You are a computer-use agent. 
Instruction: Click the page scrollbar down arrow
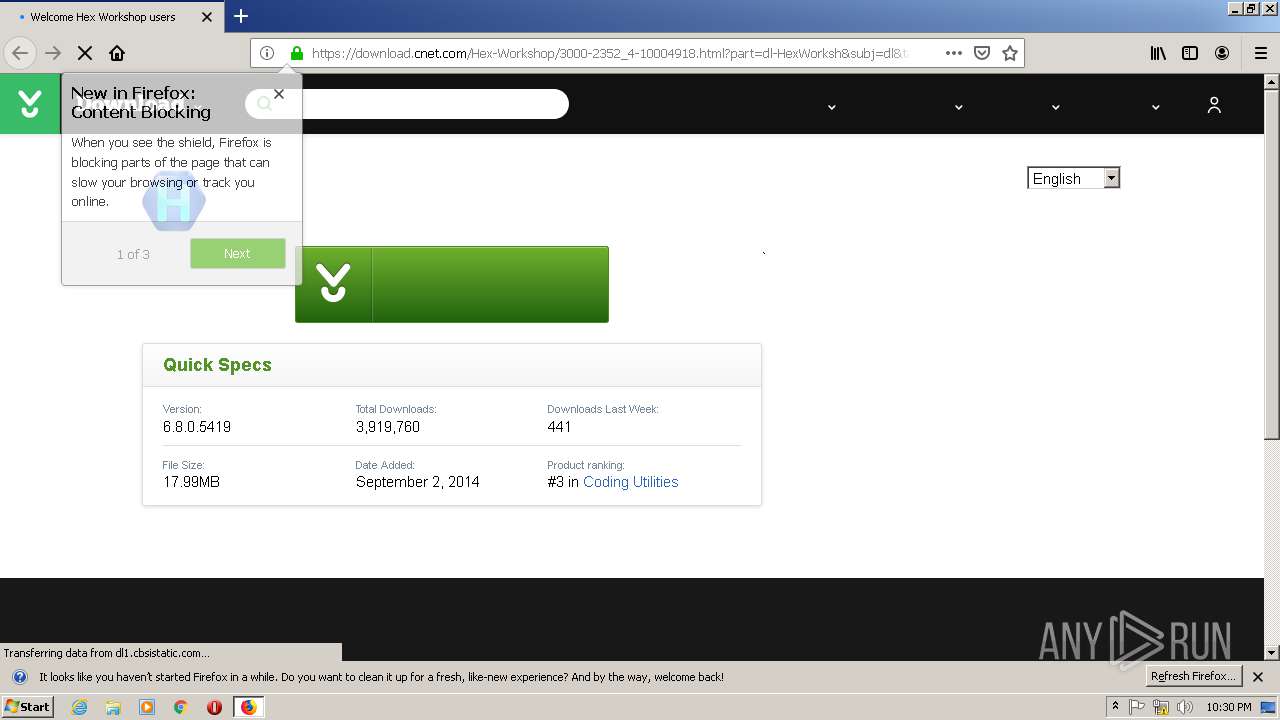pos(1272,652)
